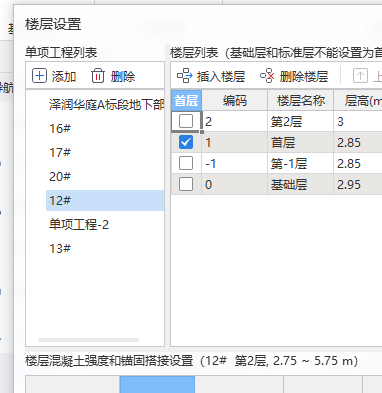Click floor name cell 首层
The width and height of the screenshot is (382, 393).
point(301,142)
